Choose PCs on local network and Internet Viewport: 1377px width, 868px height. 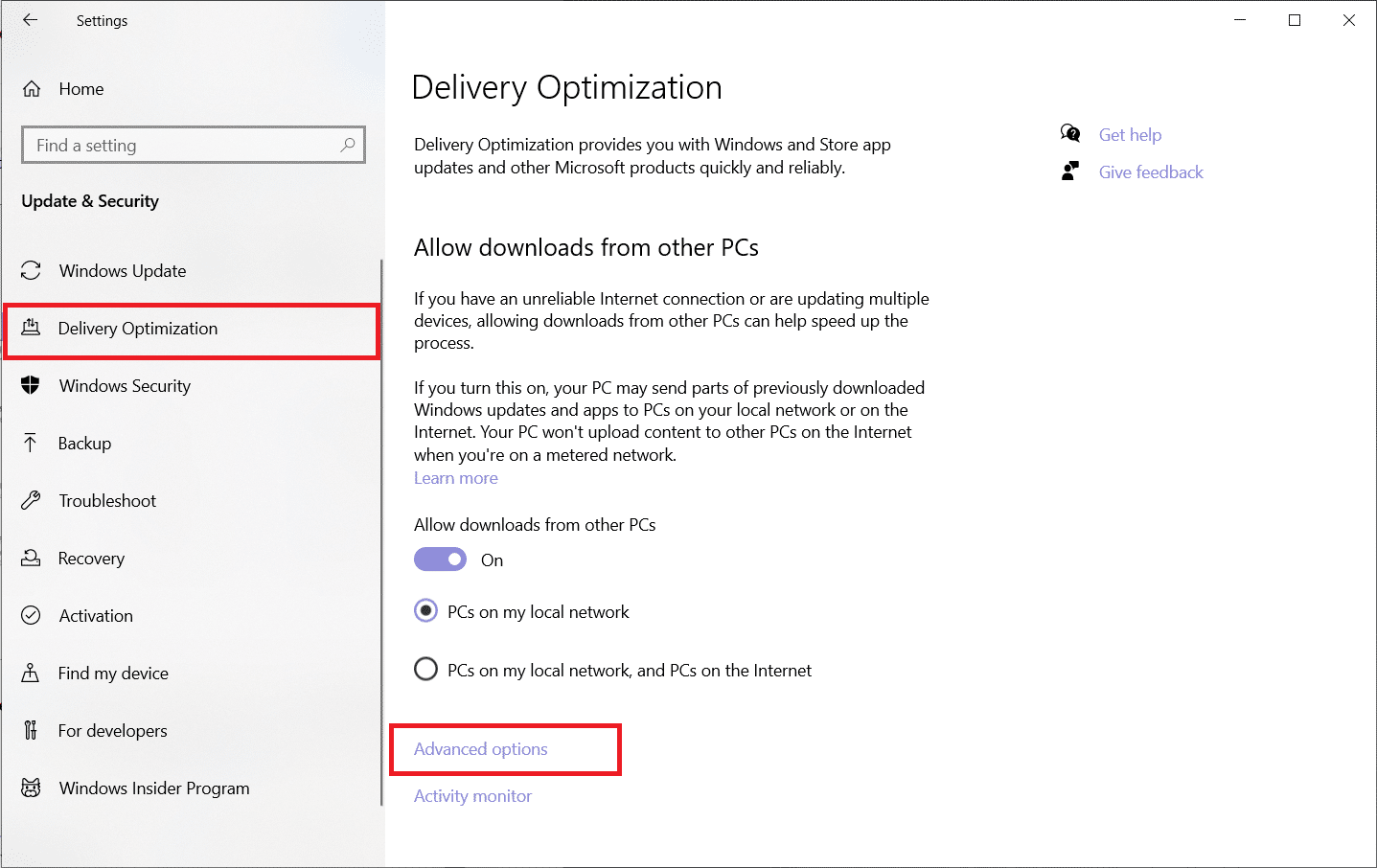425,669
